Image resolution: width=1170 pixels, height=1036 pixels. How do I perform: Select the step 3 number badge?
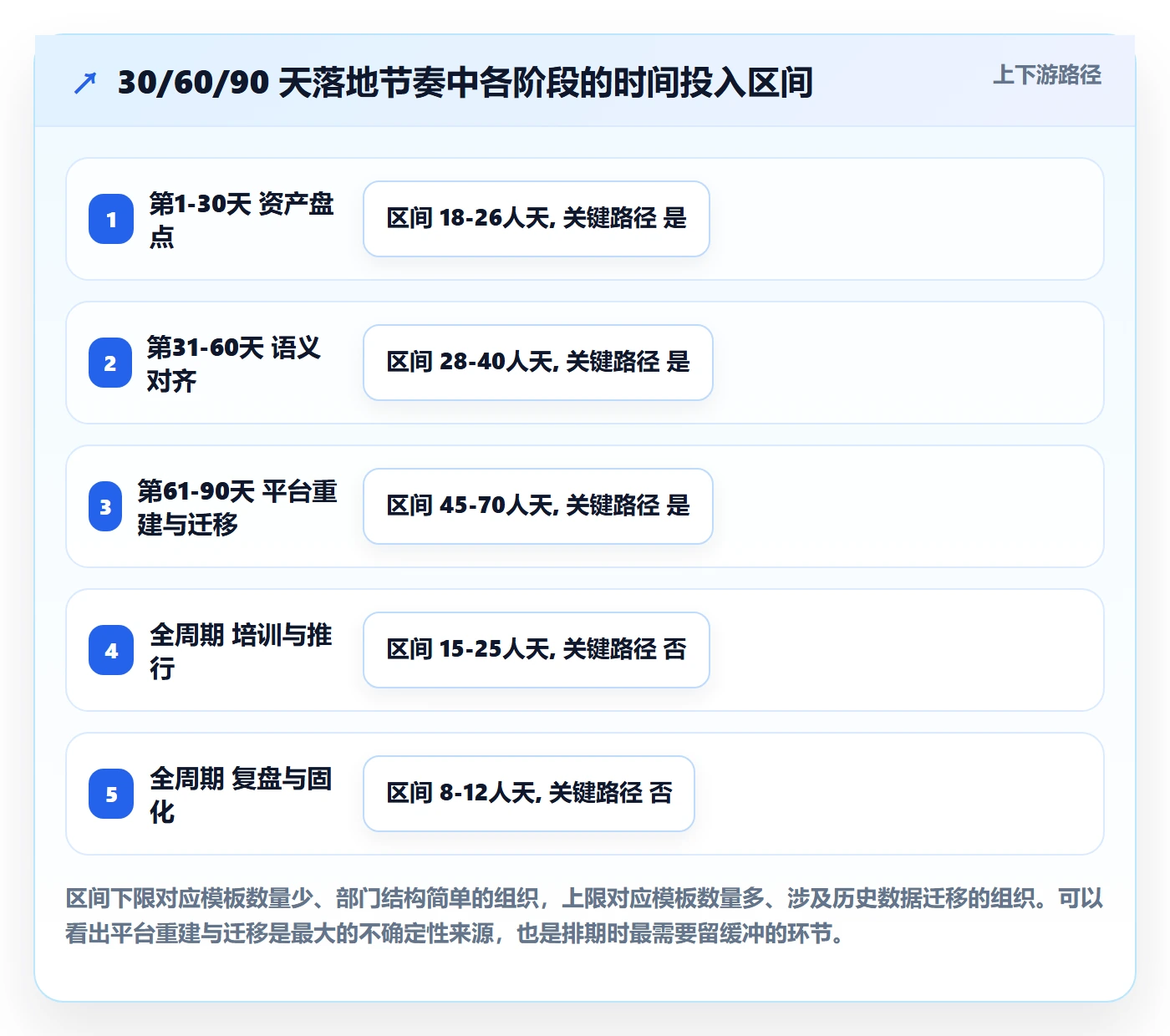[105, 506]
